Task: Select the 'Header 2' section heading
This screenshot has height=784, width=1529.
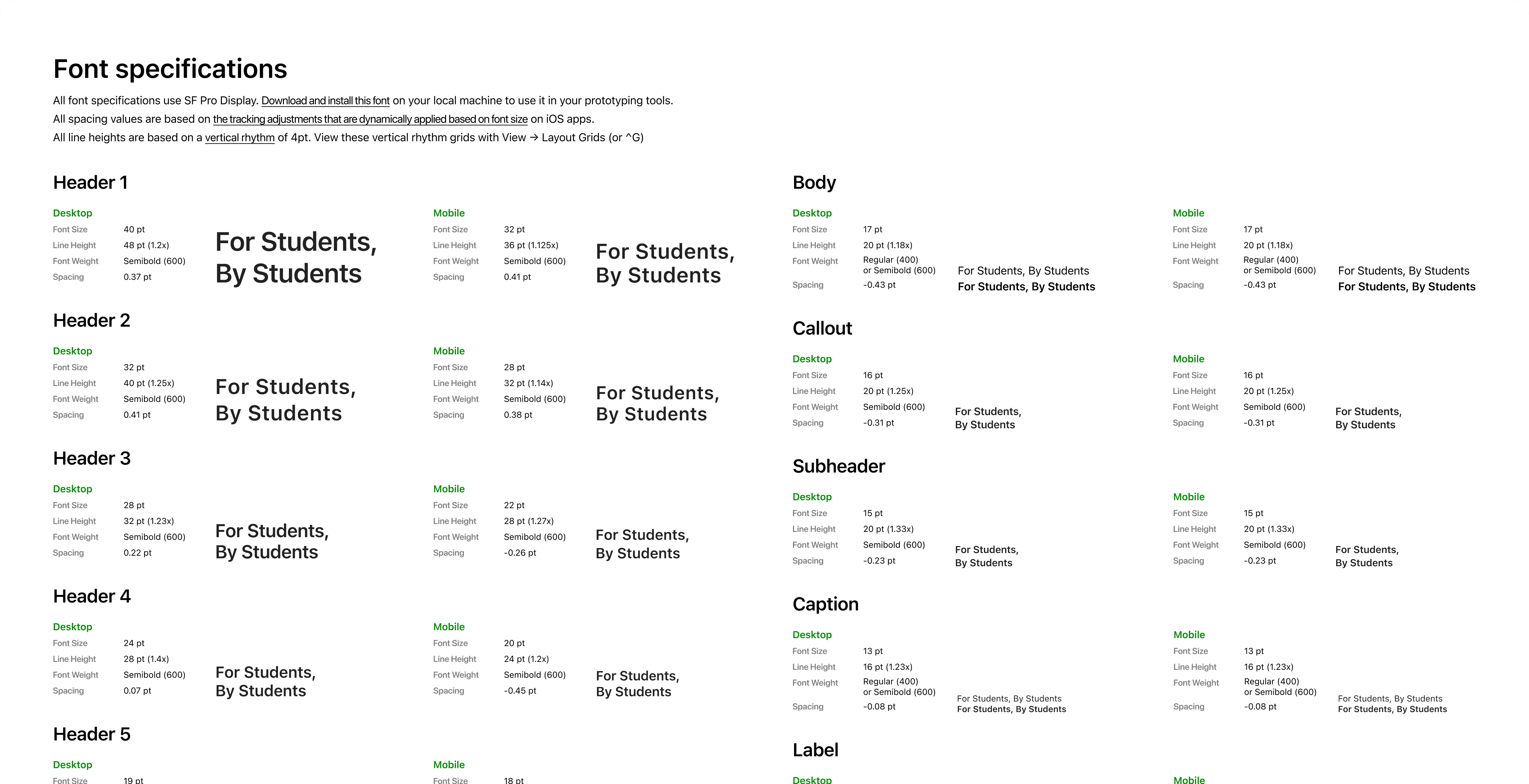Action: pyautogui.click(x=91, y=320)
